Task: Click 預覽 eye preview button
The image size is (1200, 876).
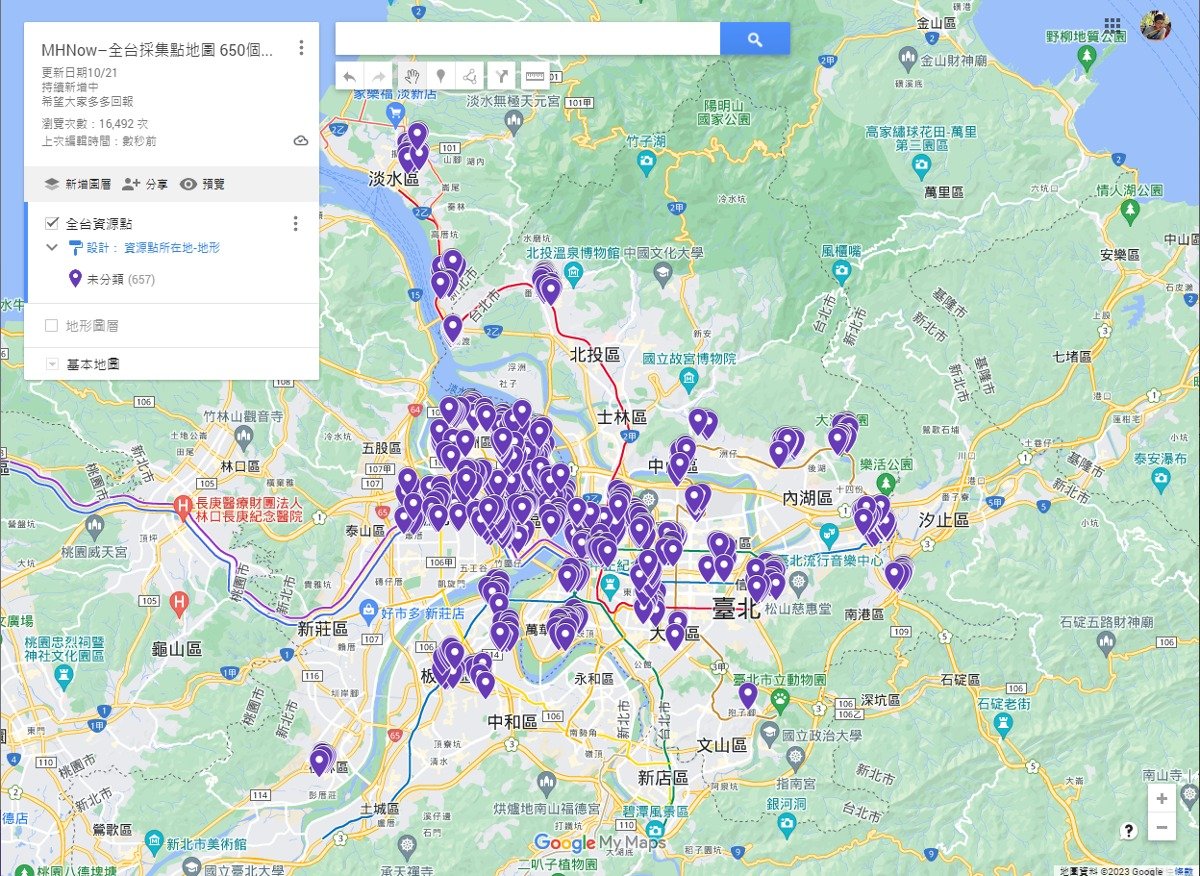Action: click(x=202, y=184)
